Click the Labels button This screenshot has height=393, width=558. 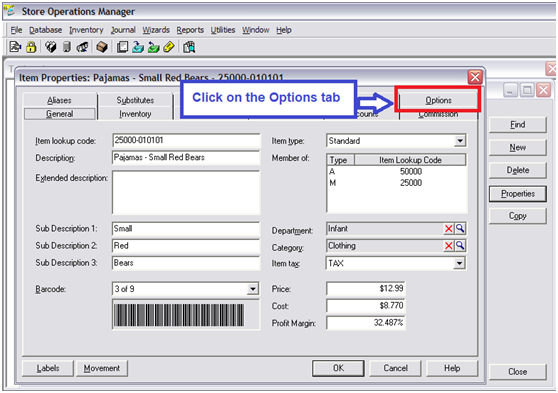(48, 368)
